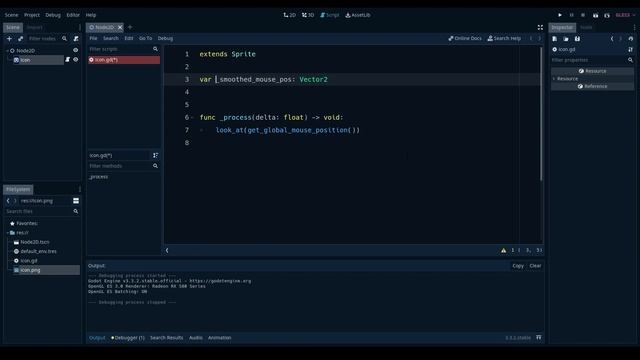Switch to the Node tab beside Inspector
Viewport: 640px width, 360px height.
[586, 27]
